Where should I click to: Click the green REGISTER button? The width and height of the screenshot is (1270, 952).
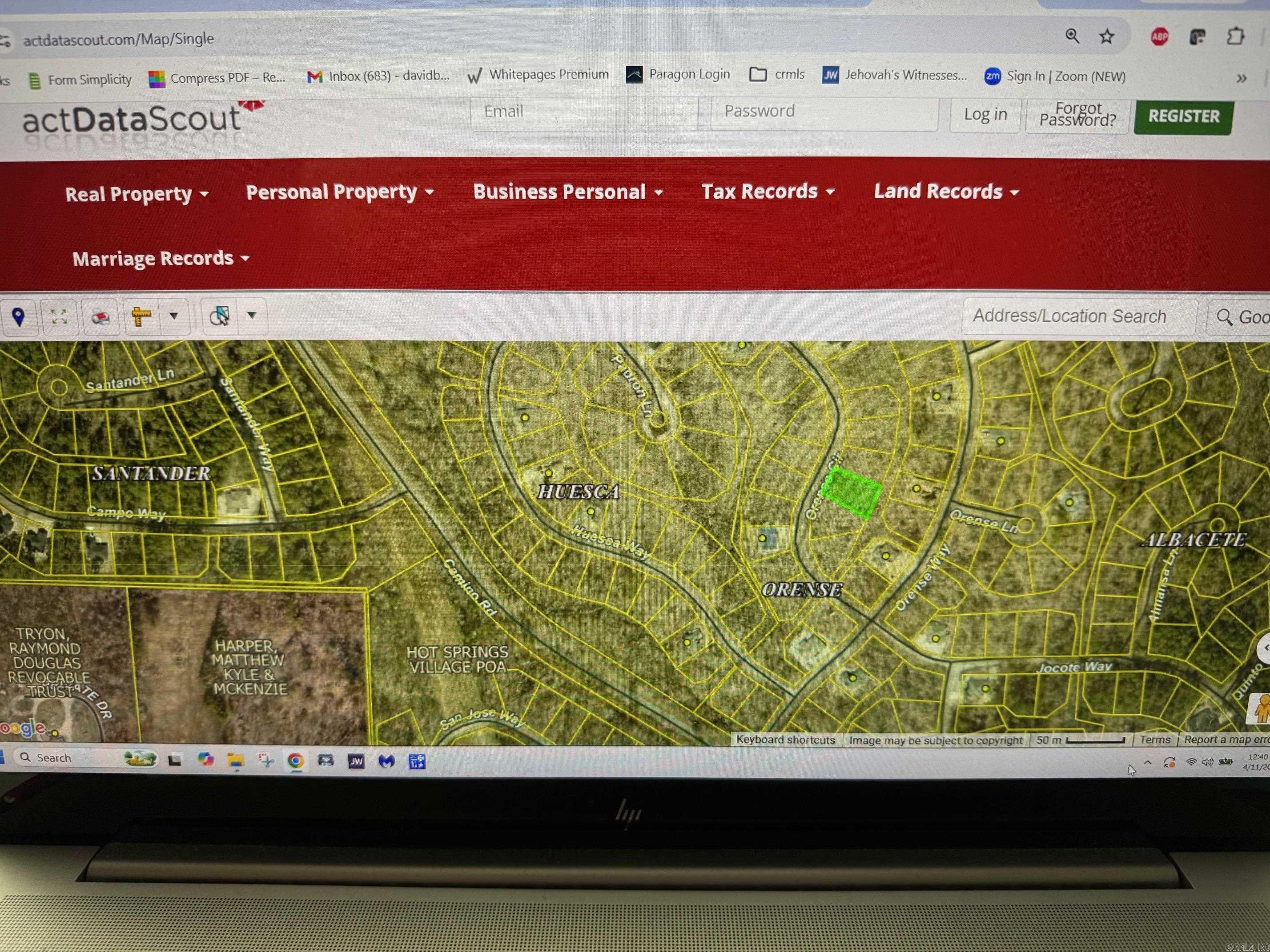tap(1183, 116)
